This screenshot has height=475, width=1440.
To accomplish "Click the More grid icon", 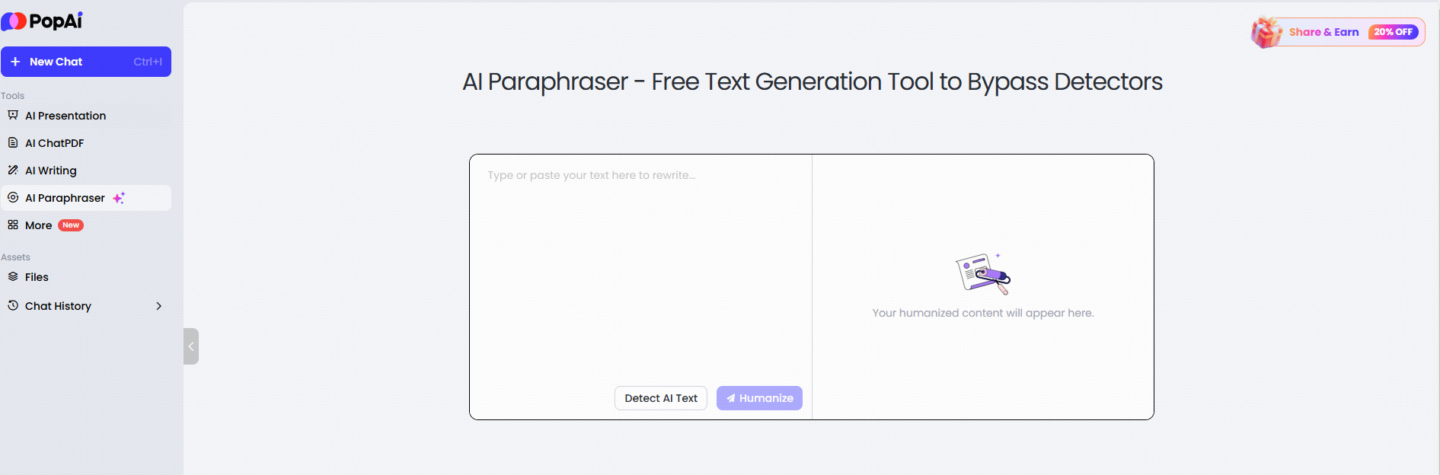I will coord(13,225).
